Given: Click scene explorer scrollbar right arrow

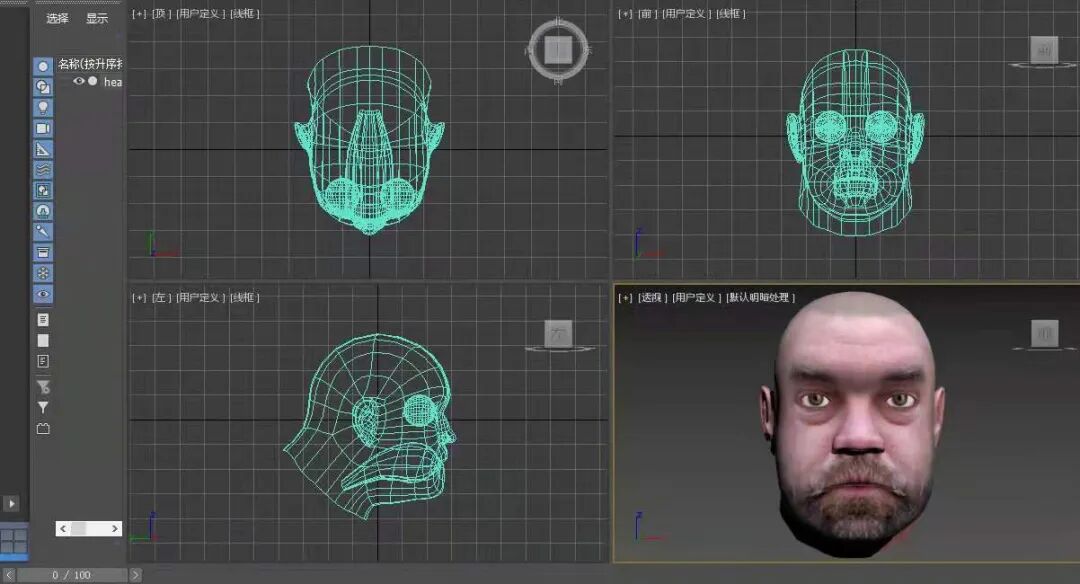Looking at the screenshot, I should (115, 529).
